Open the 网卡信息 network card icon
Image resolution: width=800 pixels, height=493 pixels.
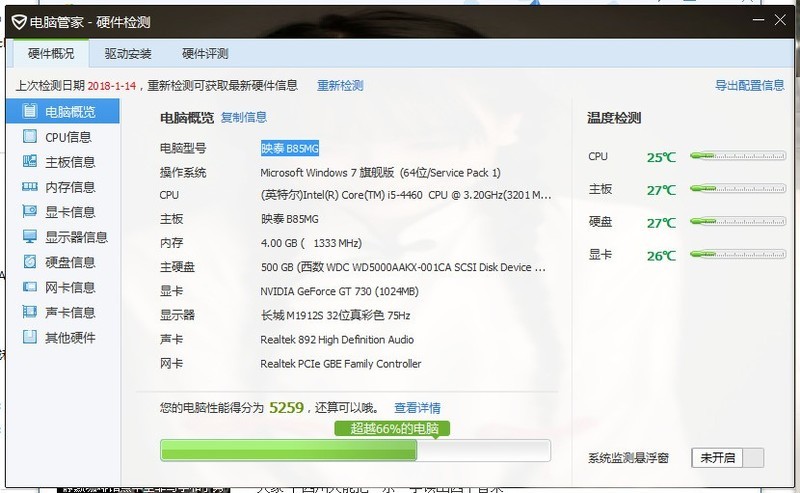point(30,287)
